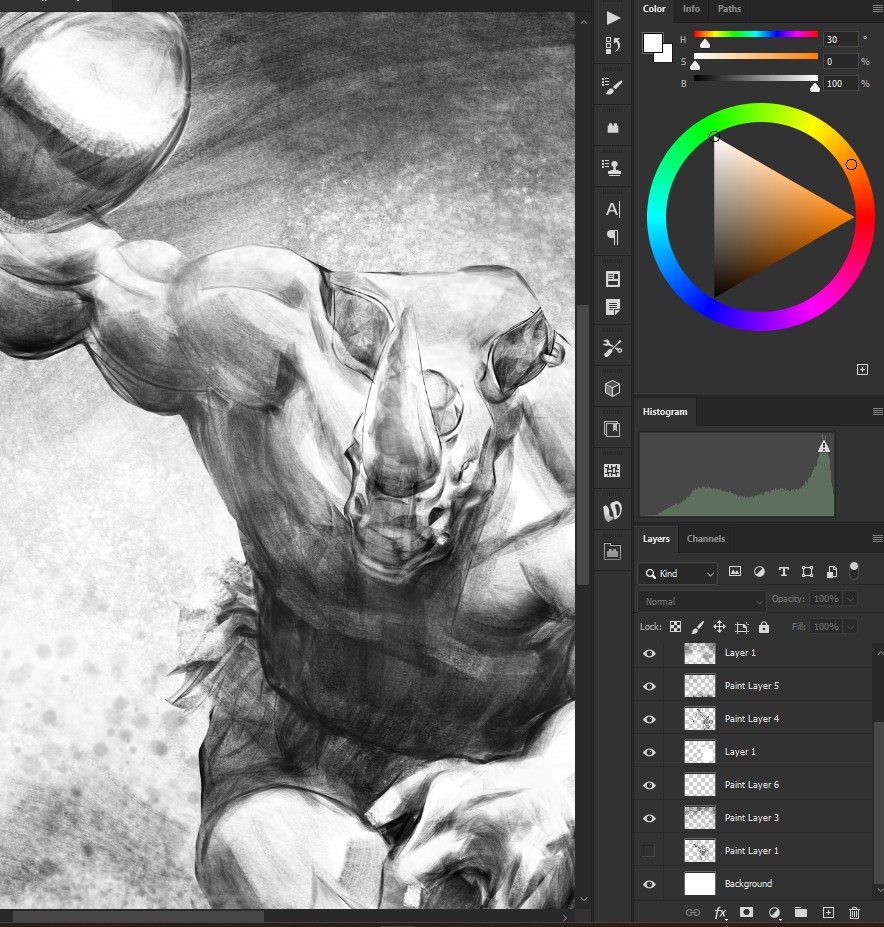
Task: Select the Paint Layer 6 row
Action: coord(754,785)
